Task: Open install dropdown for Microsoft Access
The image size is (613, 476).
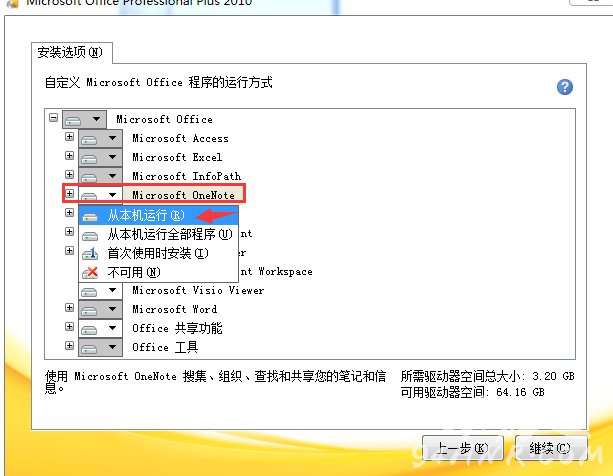Action: 100,138
